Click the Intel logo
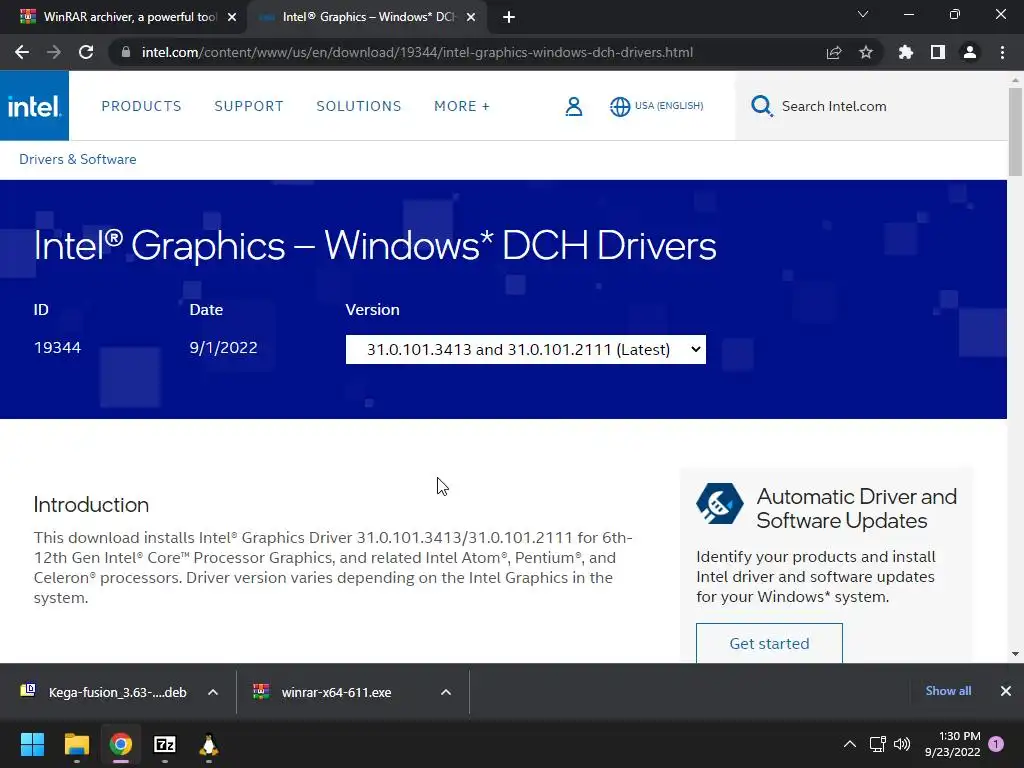This screenshot has width=1024, height=768. tap(34, 106)
